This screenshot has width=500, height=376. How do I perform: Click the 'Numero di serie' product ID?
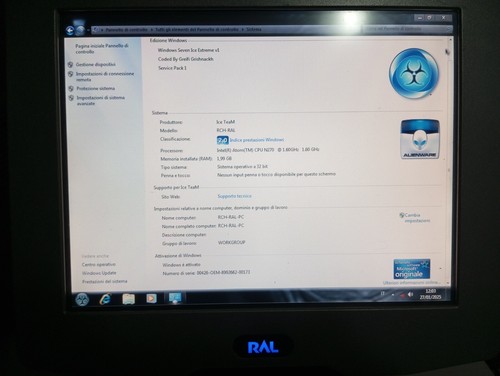click(206, 273)
